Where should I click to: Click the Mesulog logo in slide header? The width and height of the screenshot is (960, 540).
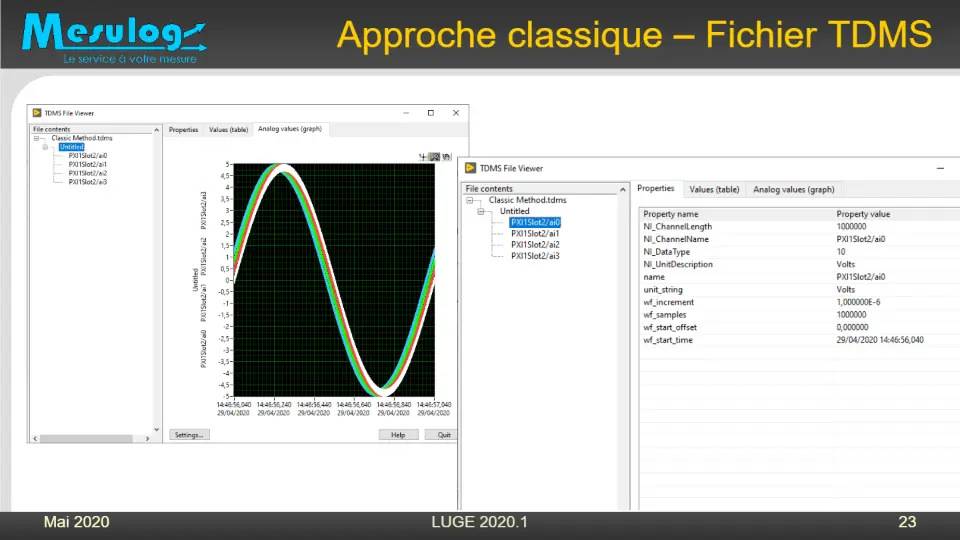[x=114, y=38]
